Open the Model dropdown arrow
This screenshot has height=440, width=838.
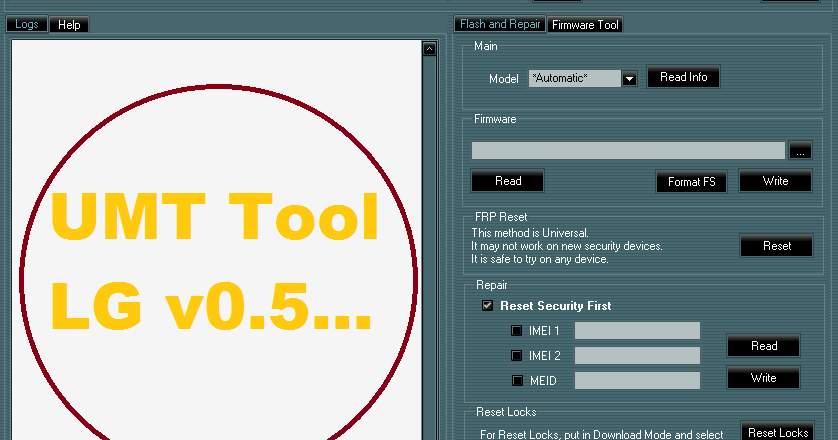[x=629, y=79]
